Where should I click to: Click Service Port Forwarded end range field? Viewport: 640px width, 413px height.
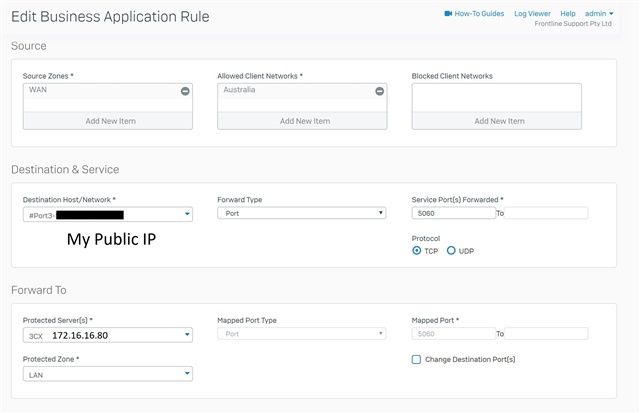(x=546, y=213)
